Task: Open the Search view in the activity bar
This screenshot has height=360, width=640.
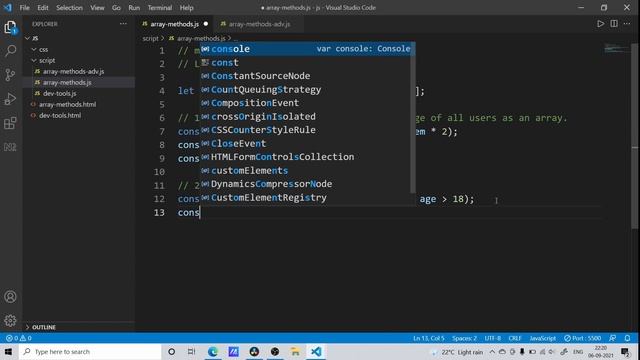Action: [x=10, y=51]
